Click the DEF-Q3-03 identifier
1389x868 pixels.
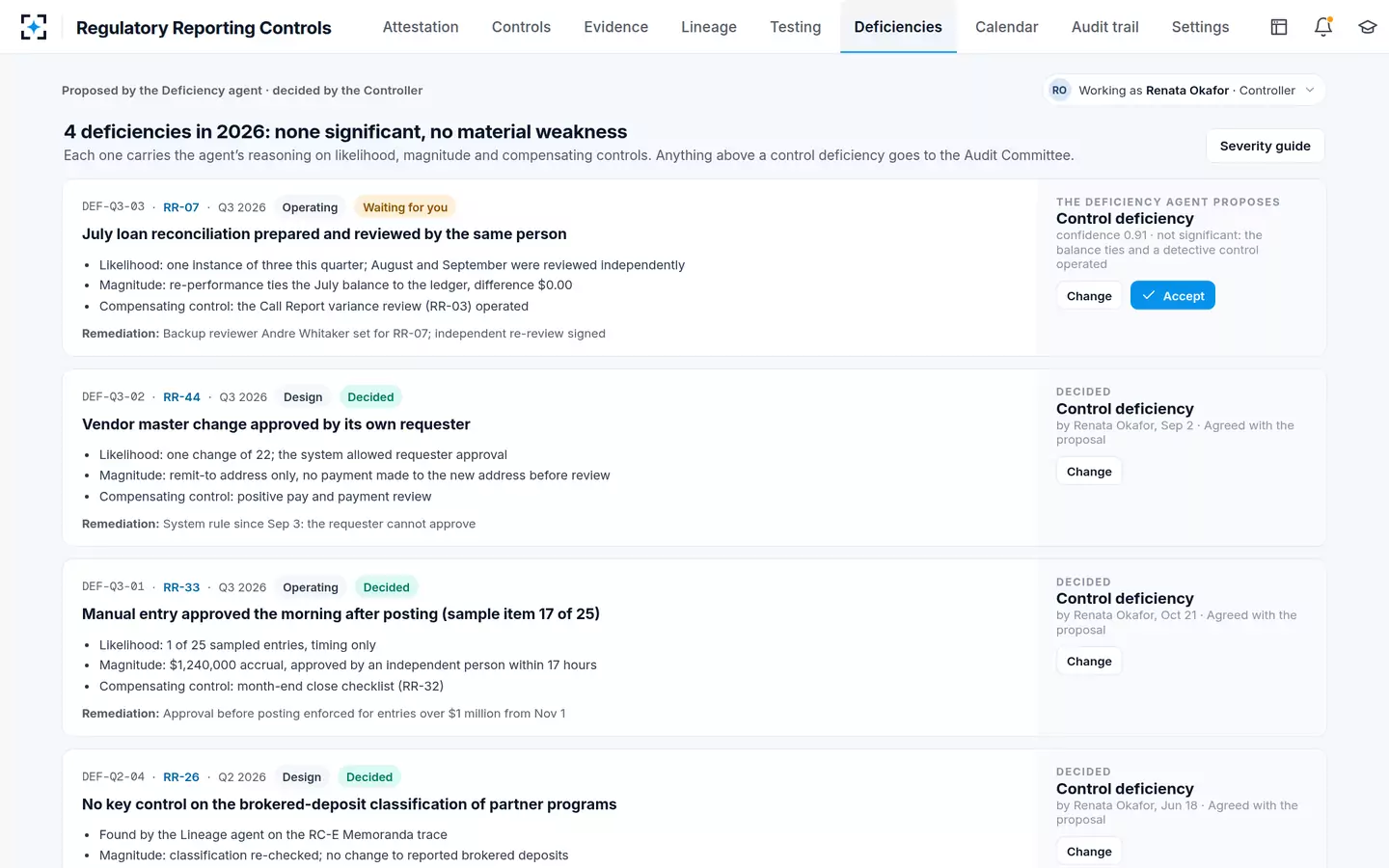pyautogui.click(x=113, y=207)
